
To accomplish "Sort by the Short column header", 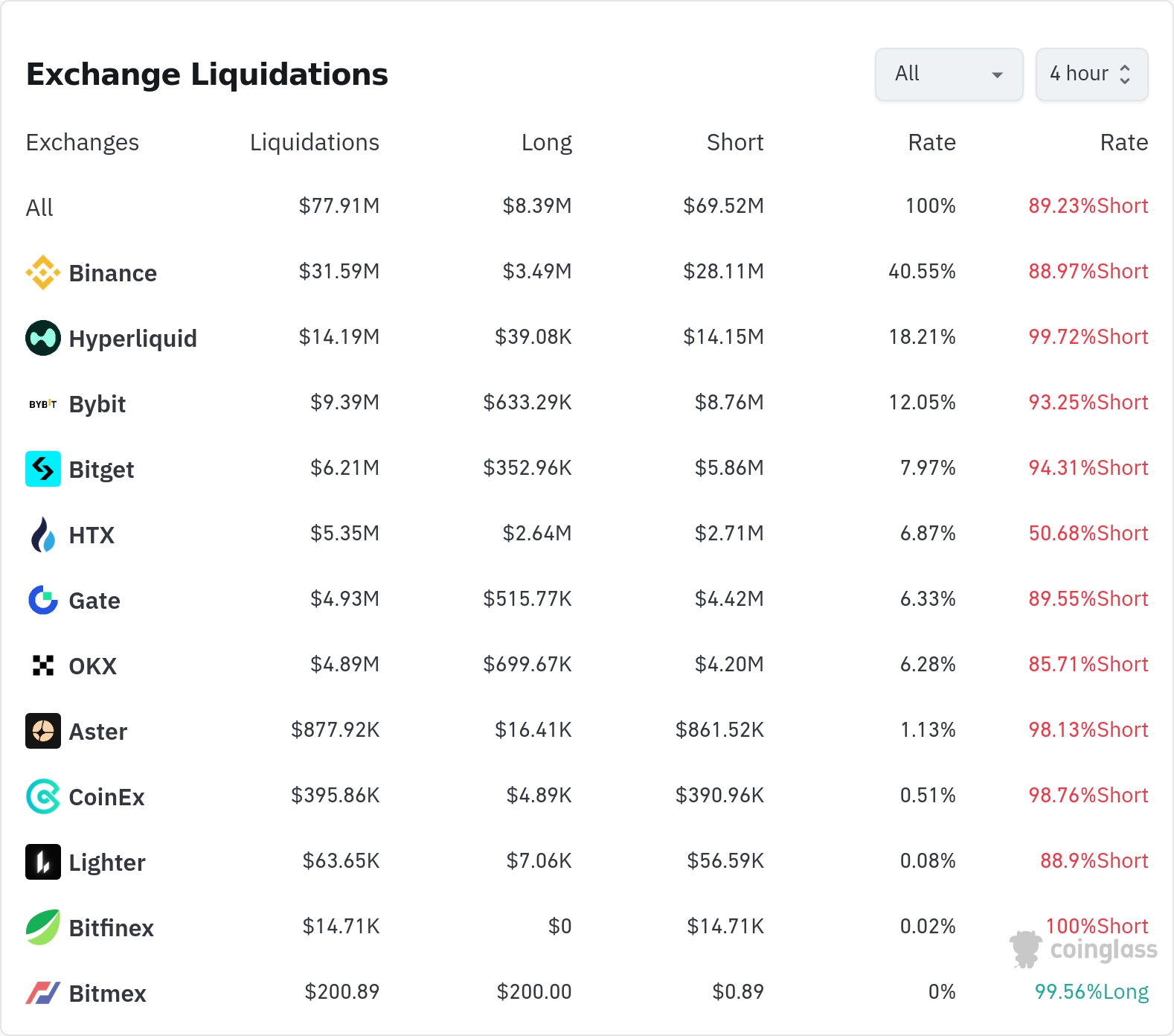I will click(734, 142).
